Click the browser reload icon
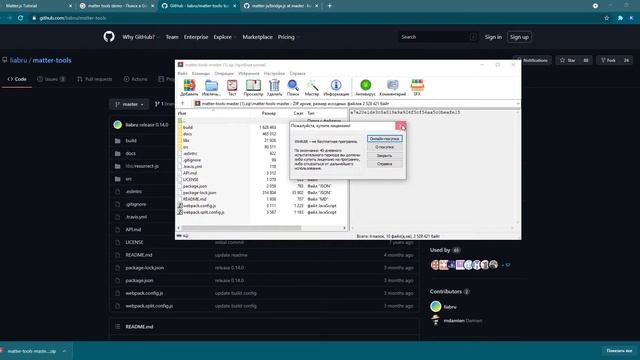640x360 pixels. pos(20,18)
